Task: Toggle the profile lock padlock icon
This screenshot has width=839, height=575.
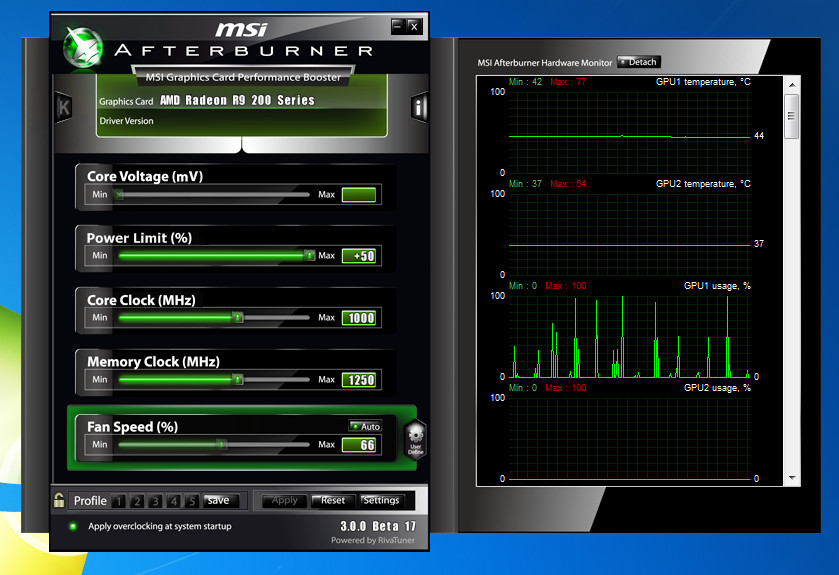Action: 59,500
